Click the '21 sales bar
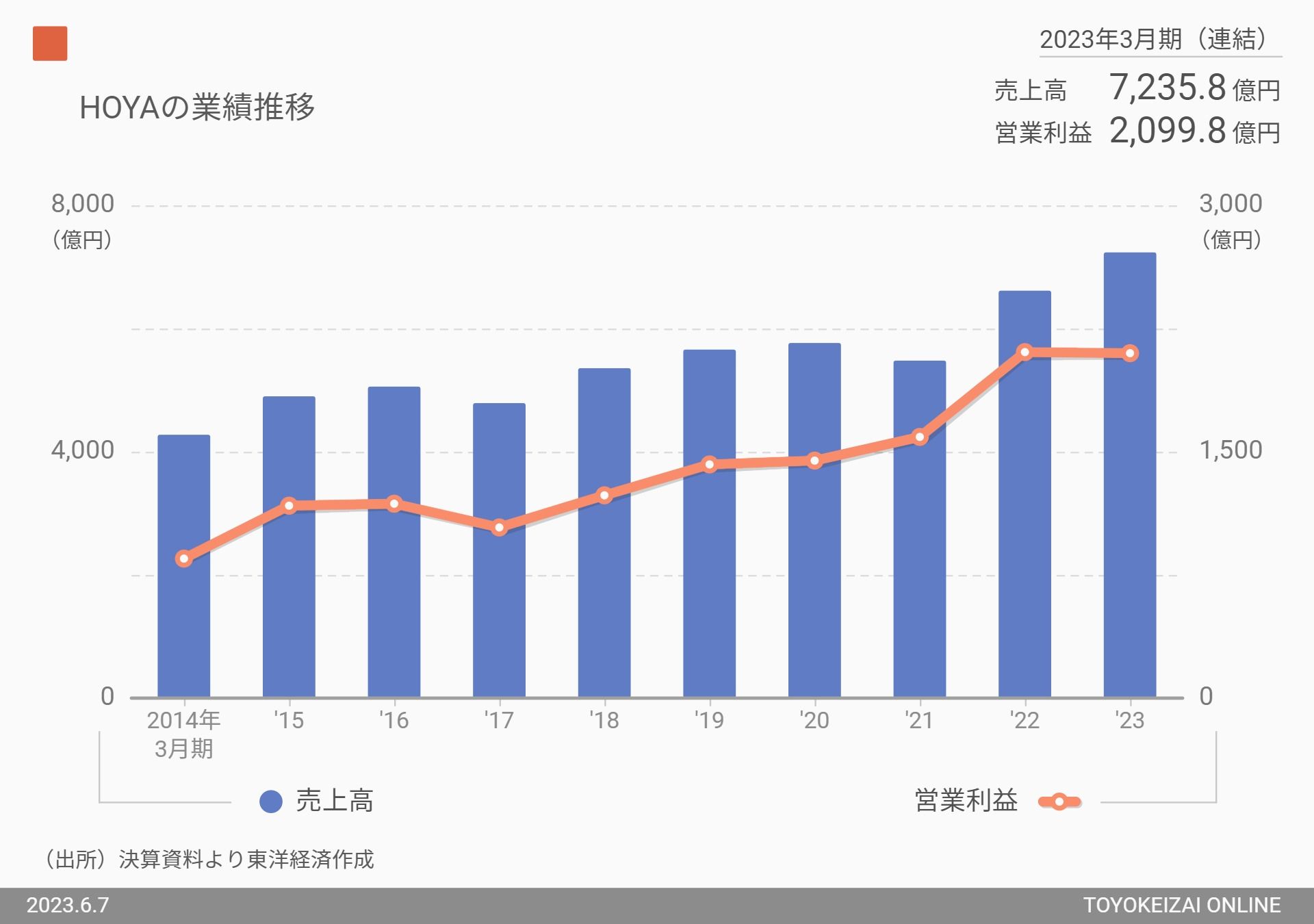The width and height of the screenshot is (1314, 924). 919,529
